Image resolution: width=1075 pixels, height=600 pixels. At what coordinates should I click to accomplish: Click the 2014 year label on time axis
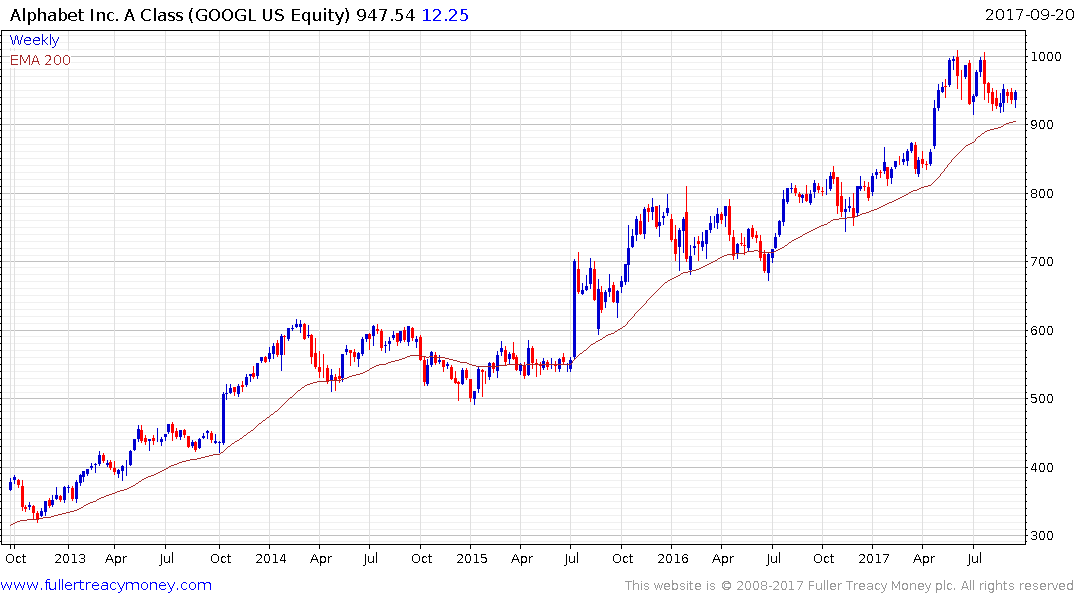click(271, 559)
